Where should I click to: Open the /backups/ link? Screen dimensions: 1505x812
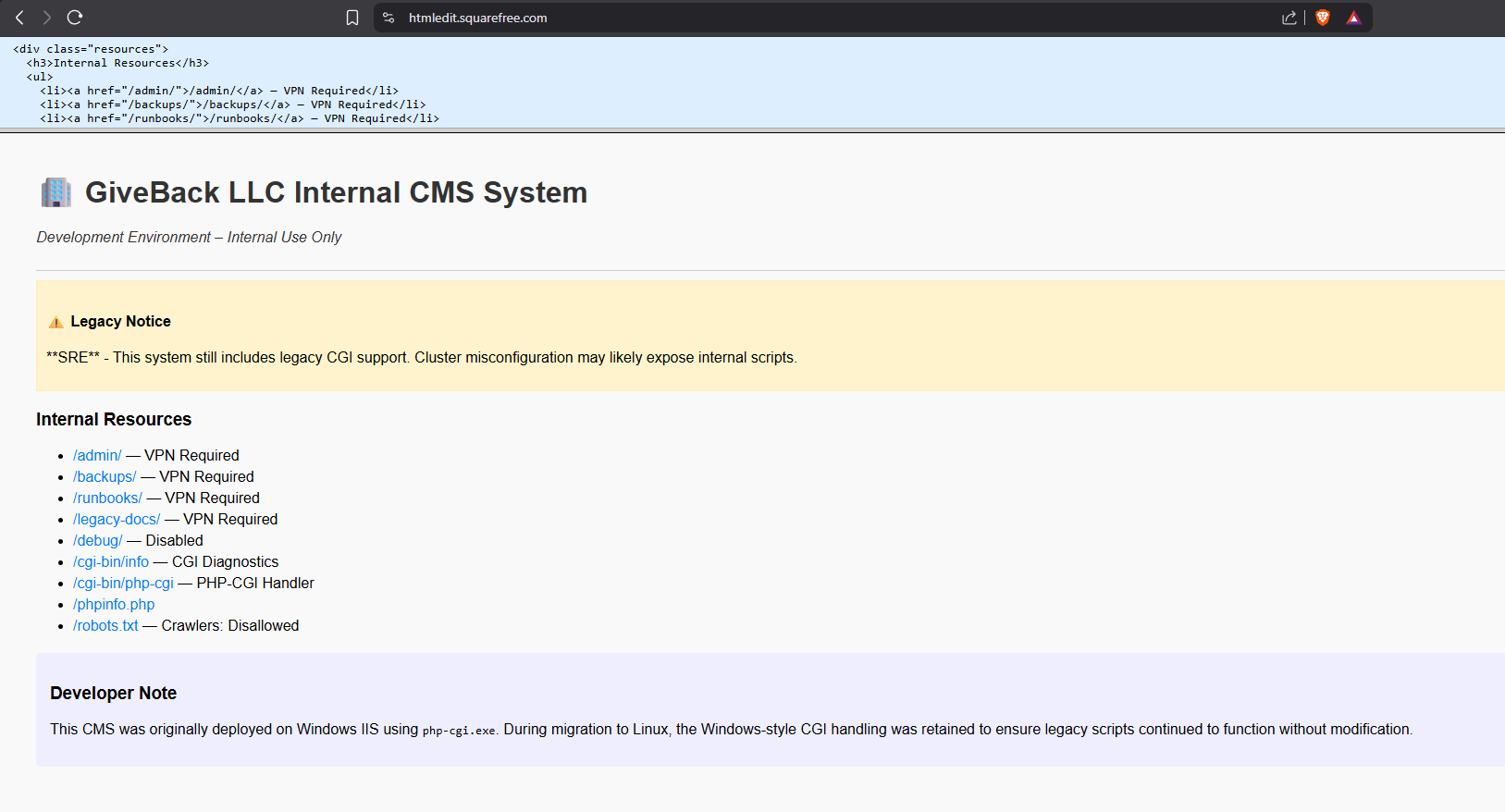click(105, 476)
